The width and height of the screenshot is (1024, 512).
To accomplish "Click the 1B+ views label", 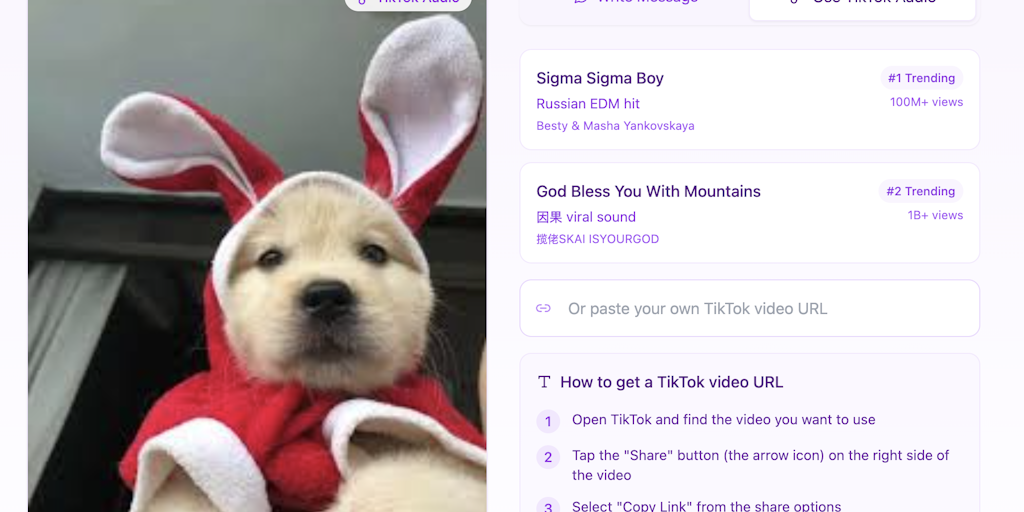I will 935,216.
